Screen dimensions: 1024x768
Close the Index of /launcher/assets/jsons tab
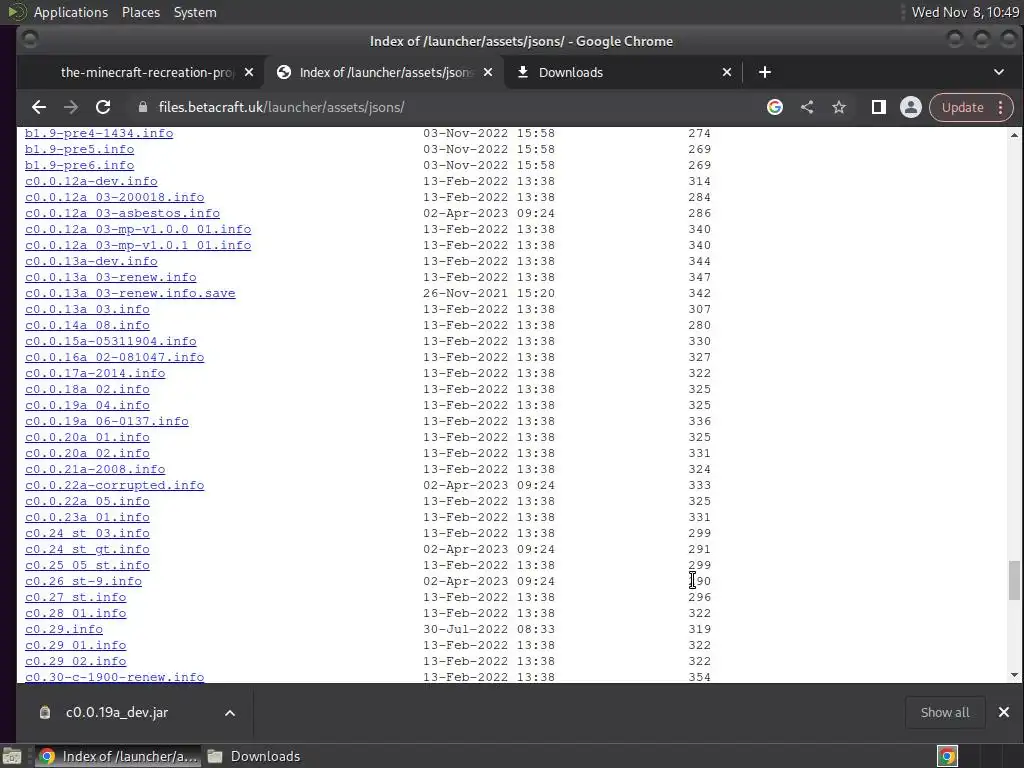click(x=488, y=72)
